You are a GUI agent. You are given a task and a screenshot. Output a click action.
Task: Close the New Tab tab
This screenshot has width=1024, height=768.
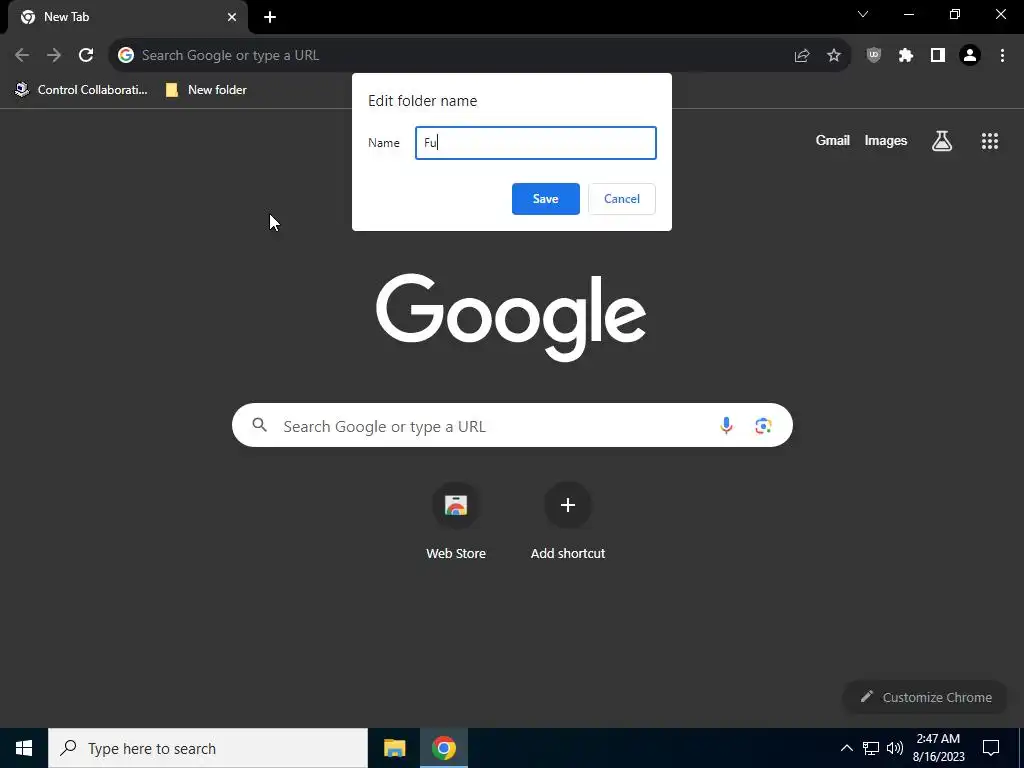232,17
